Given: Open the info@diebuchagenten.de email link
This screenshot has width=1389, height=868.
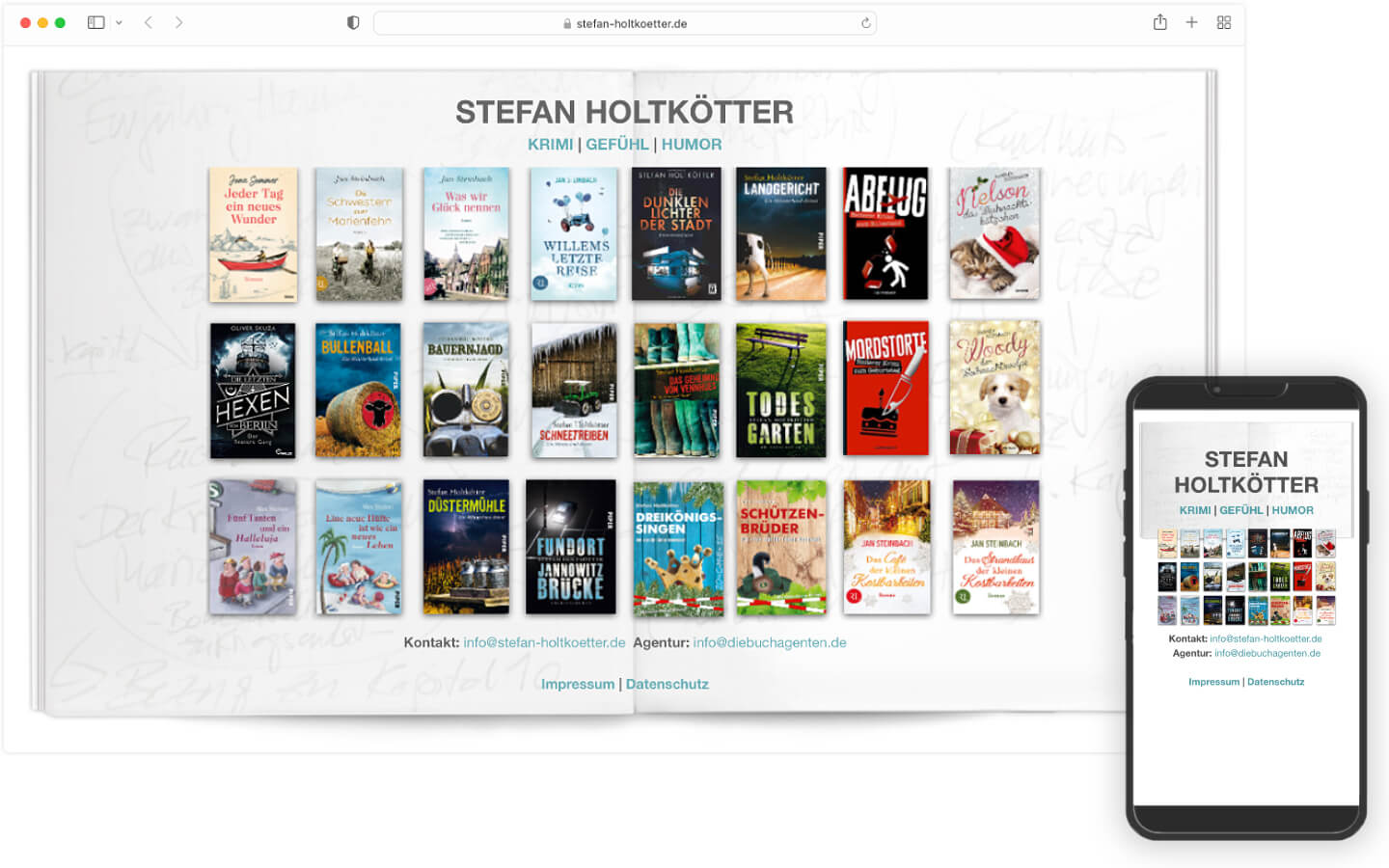Looking at the screenshot, I should pos(770,642).
